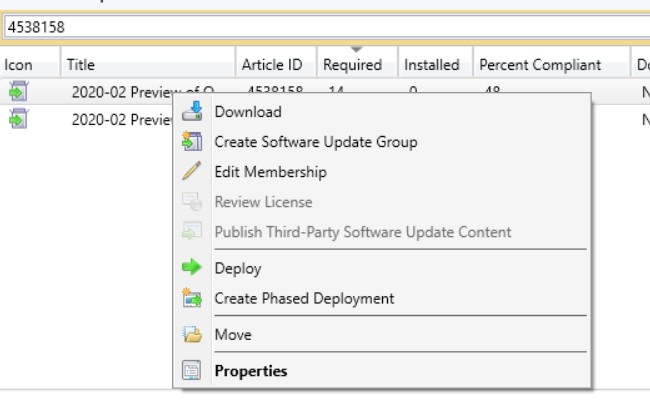Click the Create Software Update Group icon
This screenshot has height=403, width=650.
point(192,142)
